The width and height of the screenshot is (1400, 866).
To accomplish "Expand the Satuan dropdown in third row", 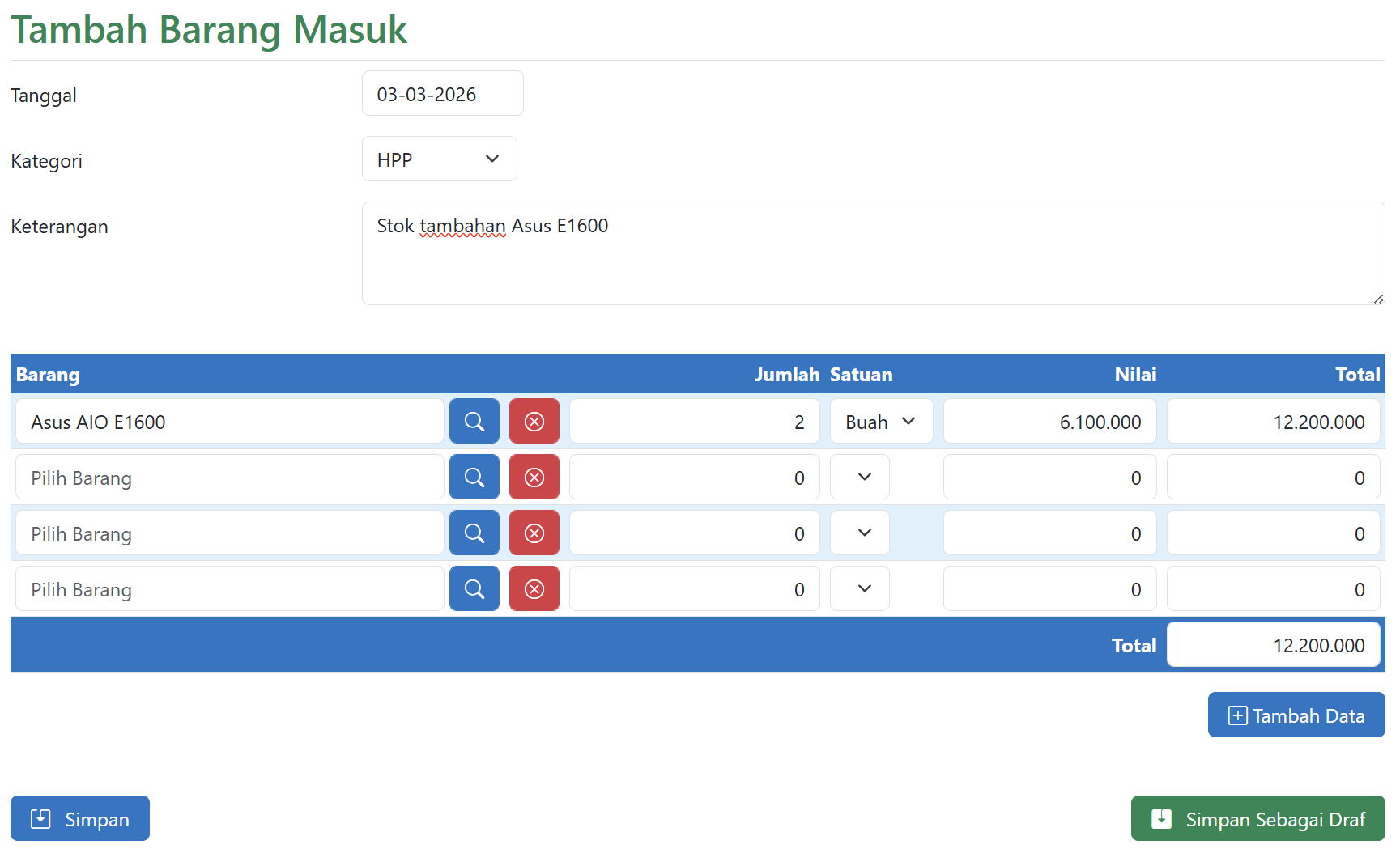I will [x=860, y=533].
